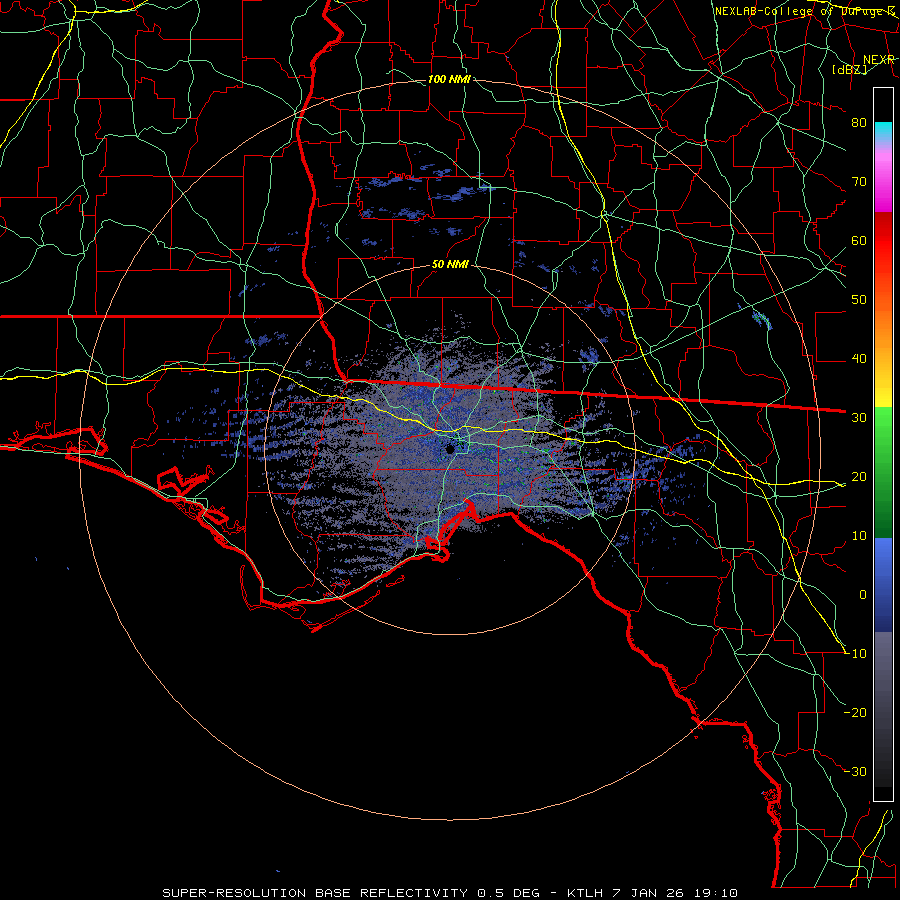
Task: Click the "30" value on the dBZ scale
Action: [x=859, y=417]
